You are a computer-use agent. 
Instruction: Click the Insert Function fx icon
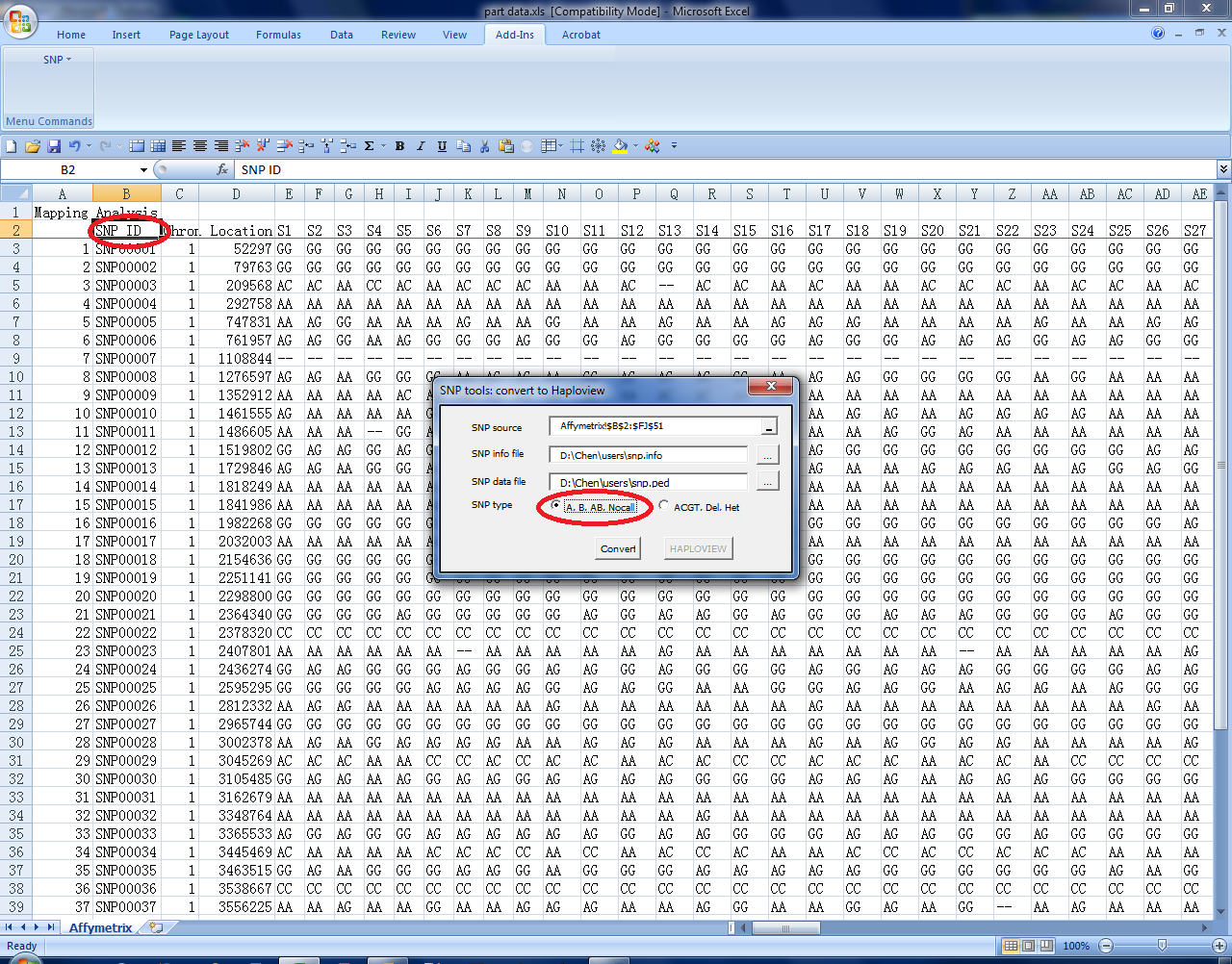222,169
